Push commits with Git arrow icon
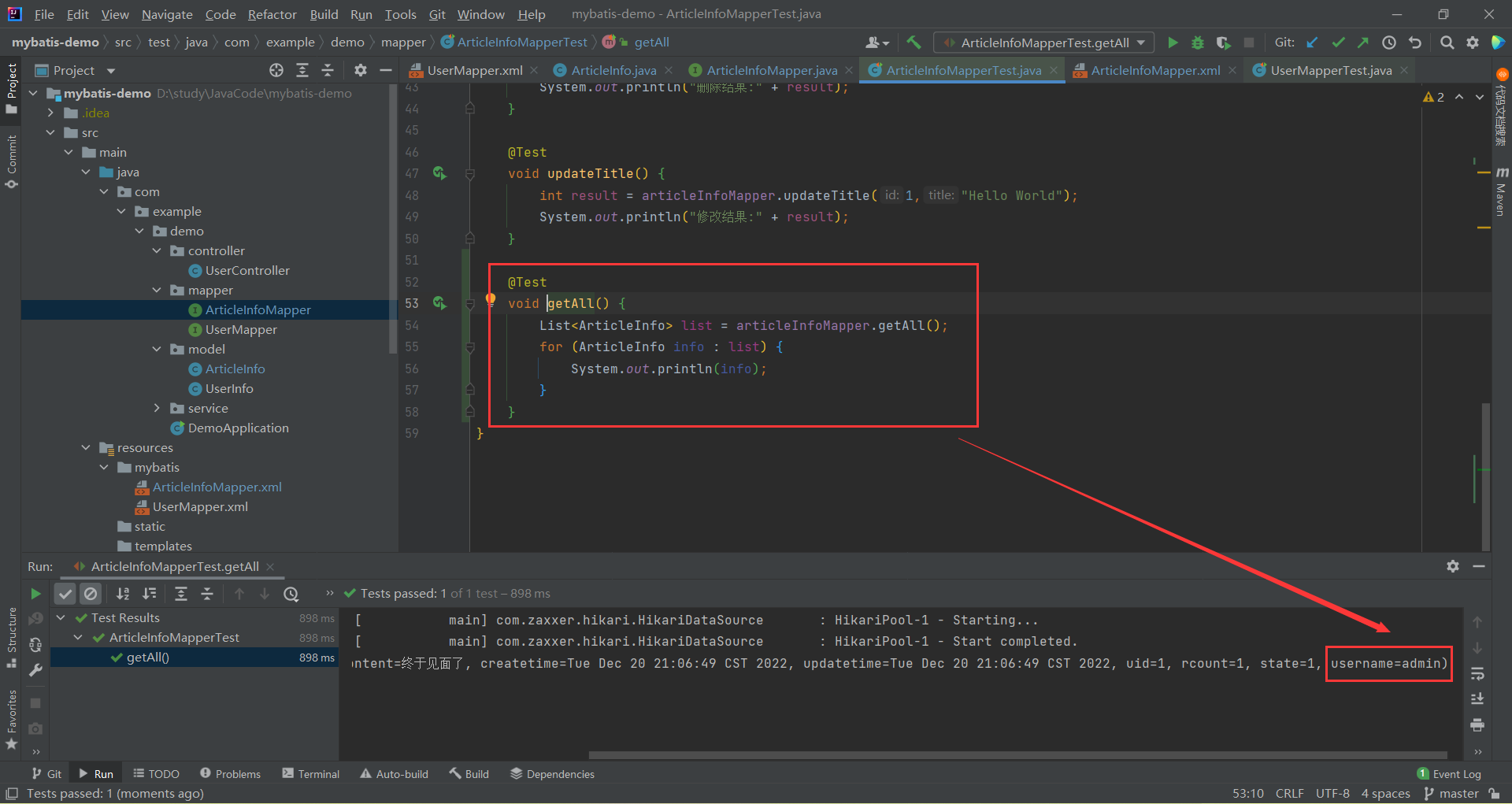The height and width of the screenshot is (804, 1512). [1363, 43]
